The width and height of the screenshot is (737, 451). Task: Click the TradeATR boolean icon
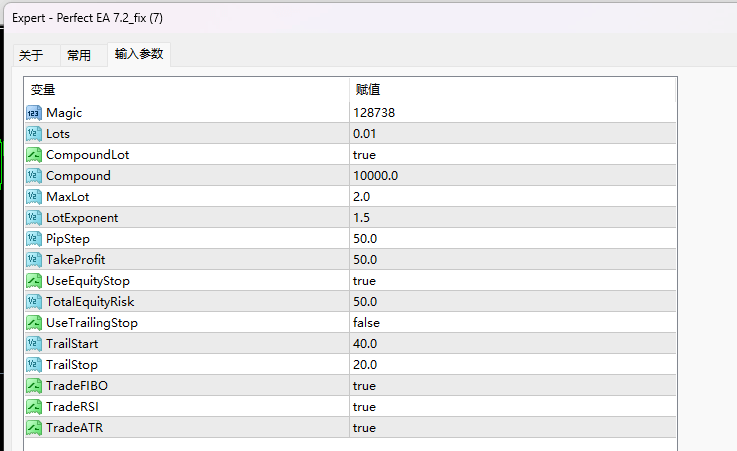click(x=33, y=428)
